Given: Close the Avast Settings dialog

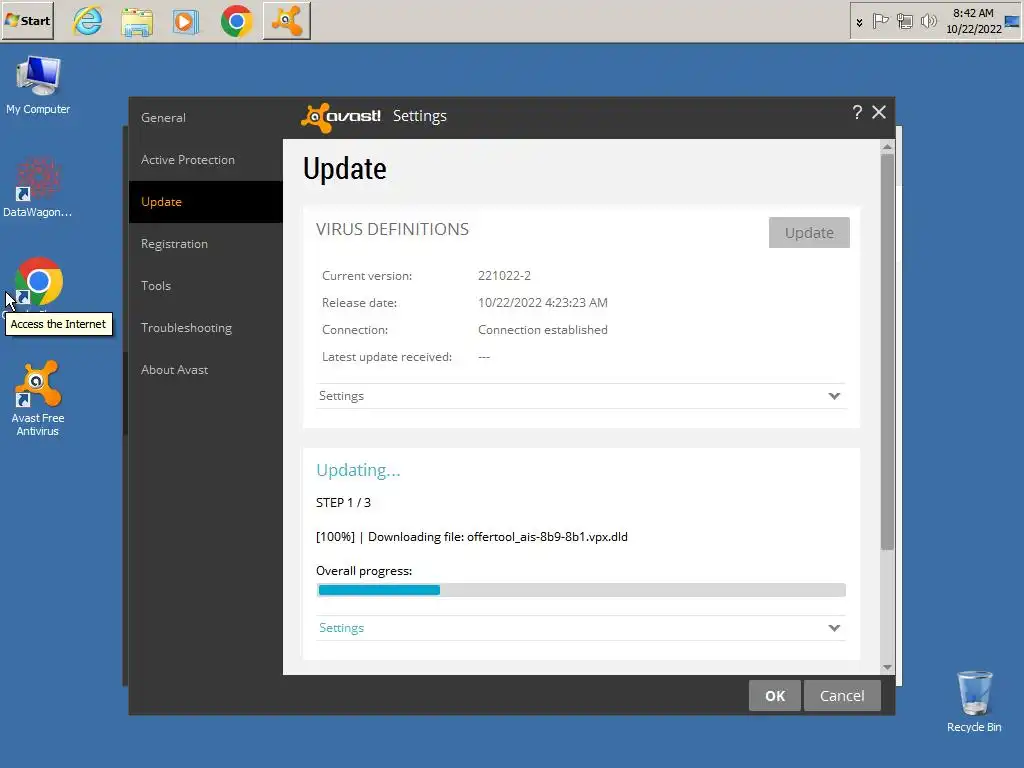Looking at the screenshot, I should [x=879, y=112].
